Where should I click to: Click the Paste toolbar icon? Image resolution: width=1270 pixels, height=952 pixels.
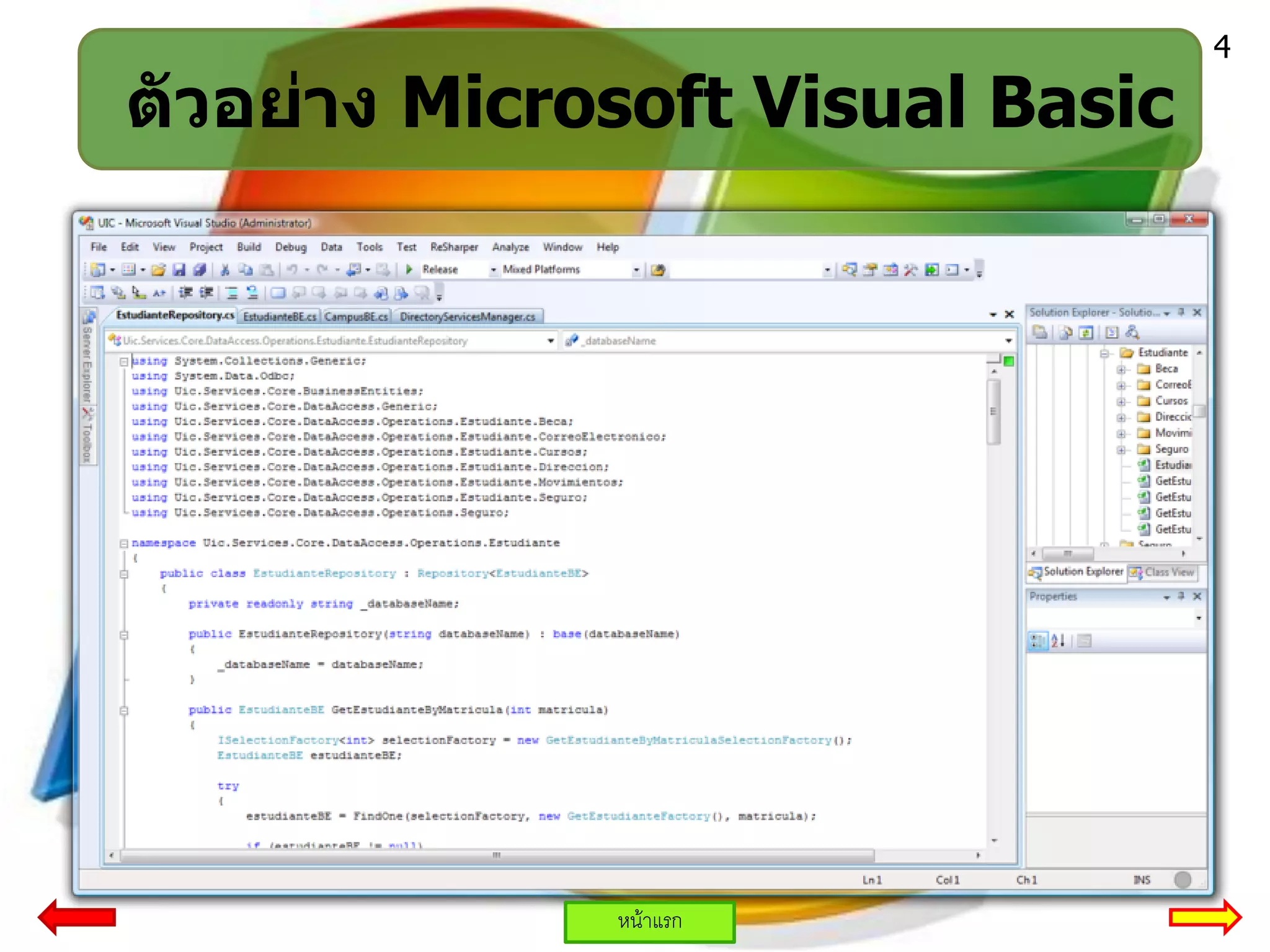coord(266,270)
